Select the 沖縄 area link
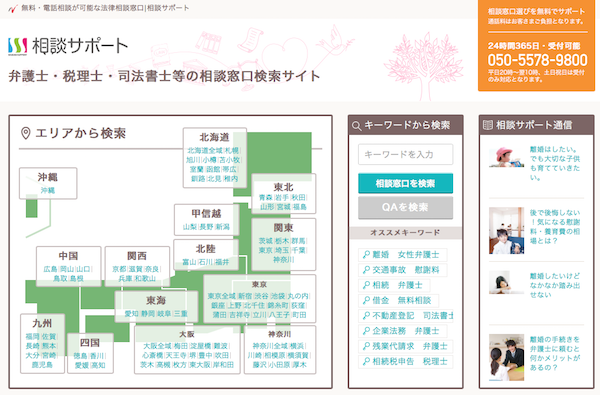Image resolution: width=600 pixels, height=395 pixels. (48, 190)
